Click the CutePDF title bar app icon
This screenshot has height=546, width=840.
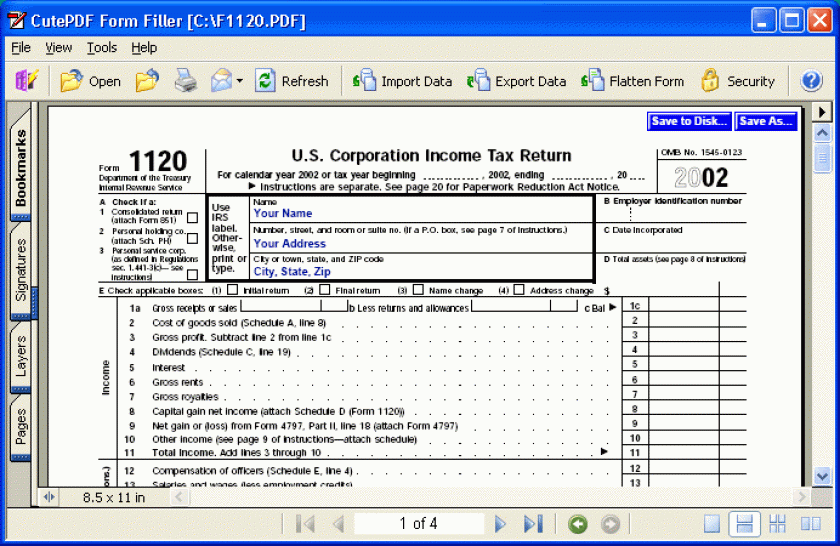click(17, 20)
